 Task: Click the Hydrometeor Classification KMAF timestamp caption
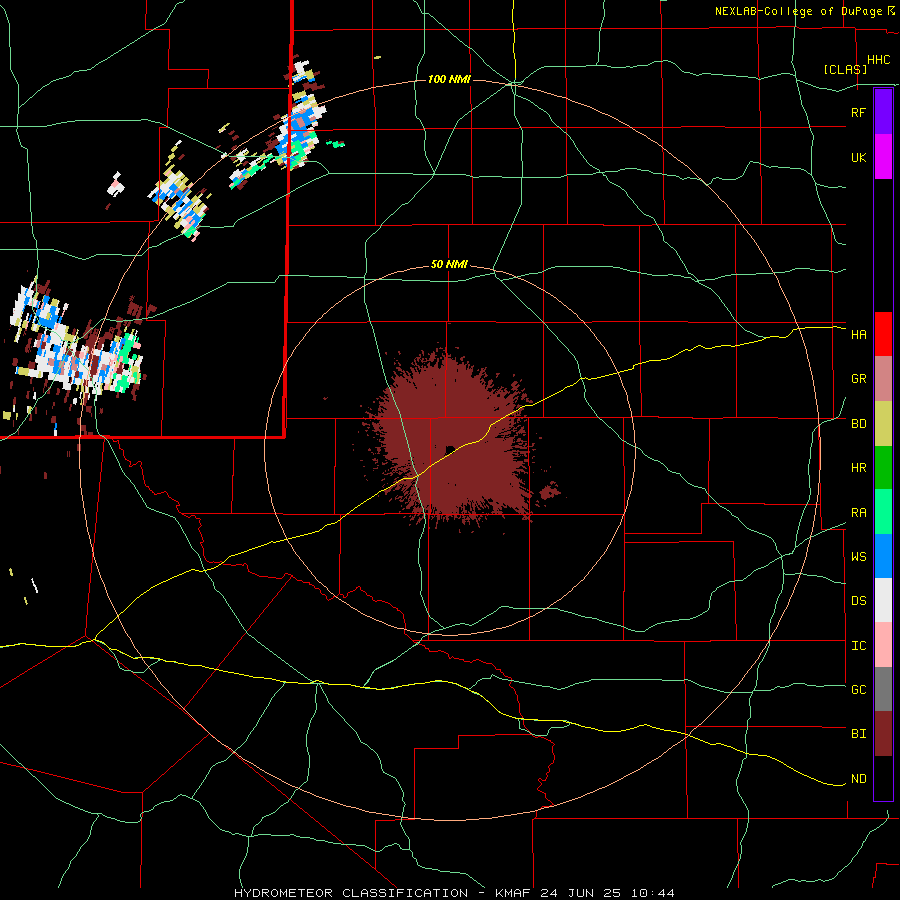pos(454,893)
